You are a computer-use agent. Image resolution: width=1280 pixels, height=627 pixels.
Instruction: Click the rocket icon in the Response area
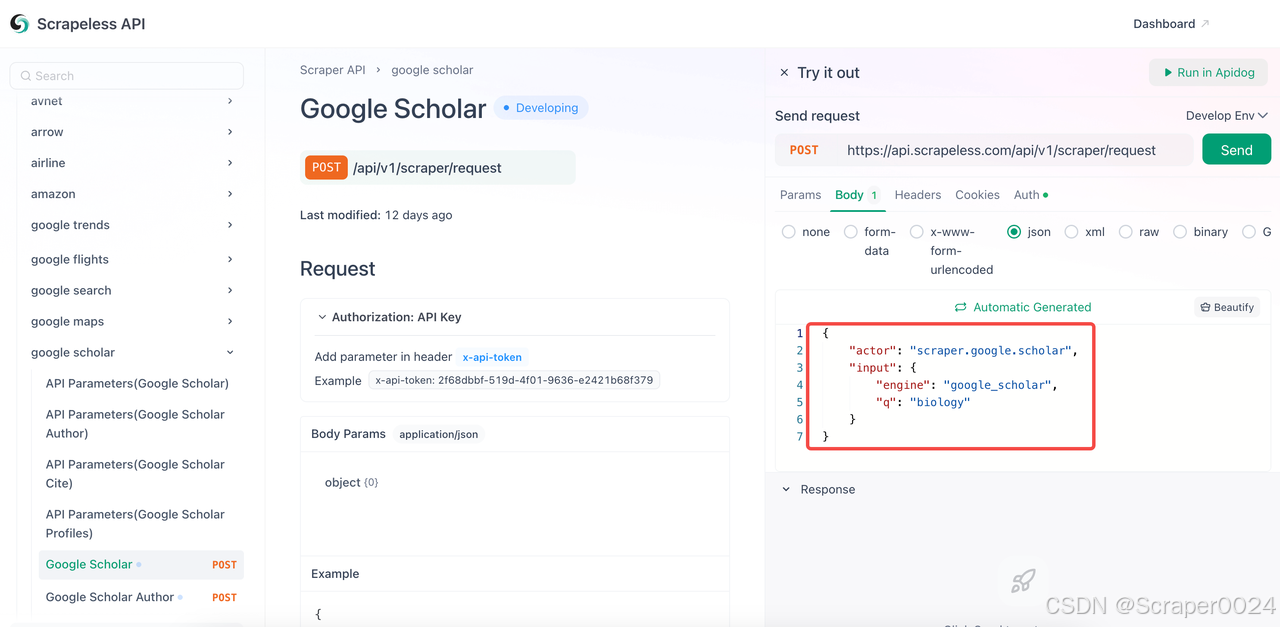click(x=1022, y=580)
